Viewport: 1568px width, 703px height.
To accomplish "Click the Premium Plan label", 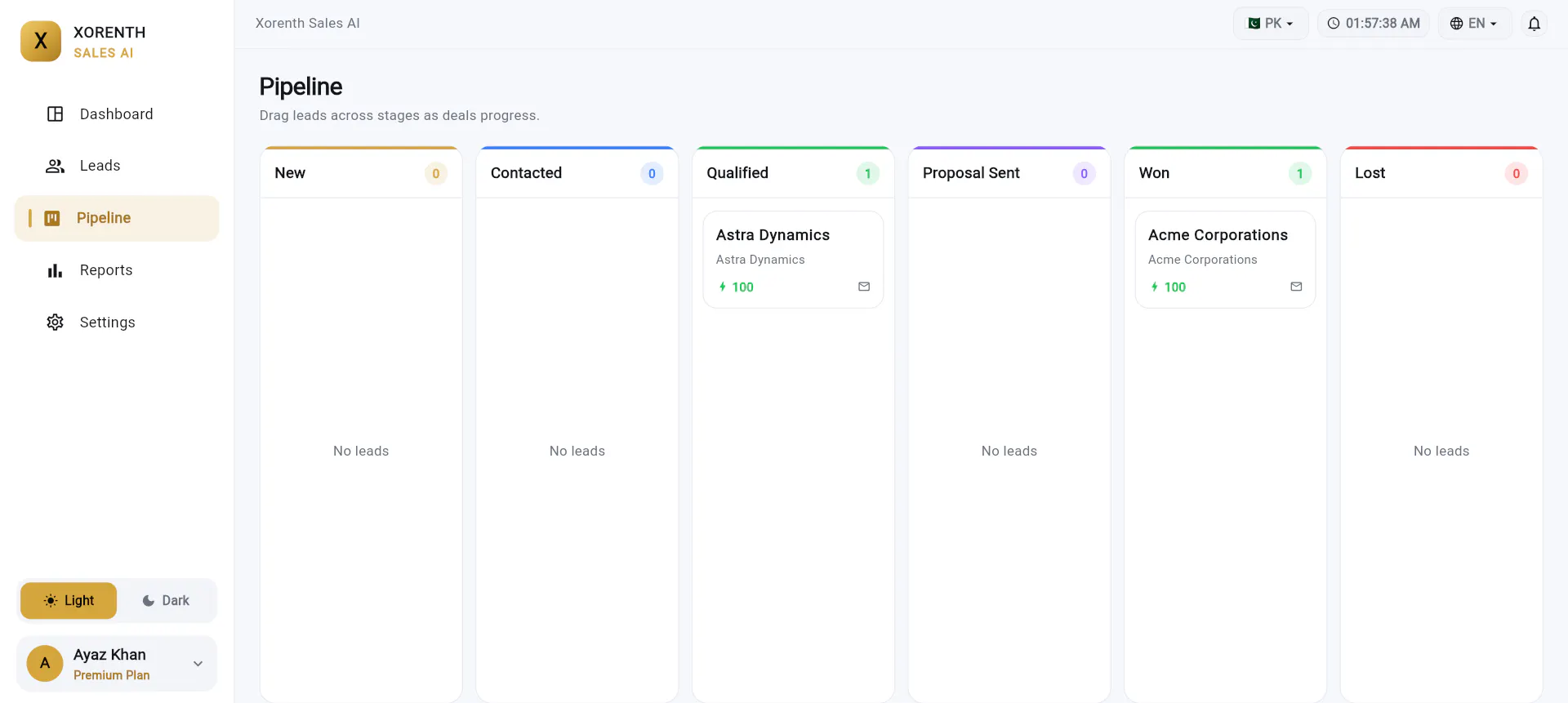I will pos(112,675).
